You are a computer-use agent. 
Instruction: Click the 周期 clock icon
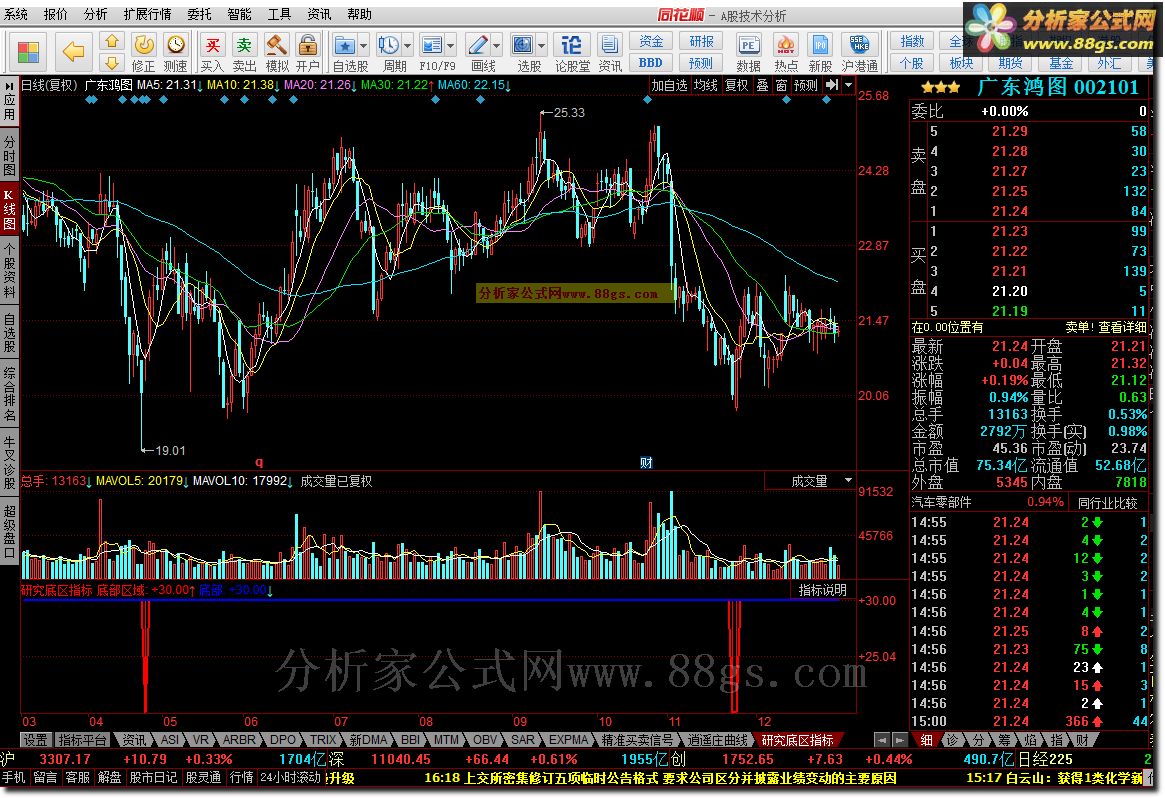(388, 45)
